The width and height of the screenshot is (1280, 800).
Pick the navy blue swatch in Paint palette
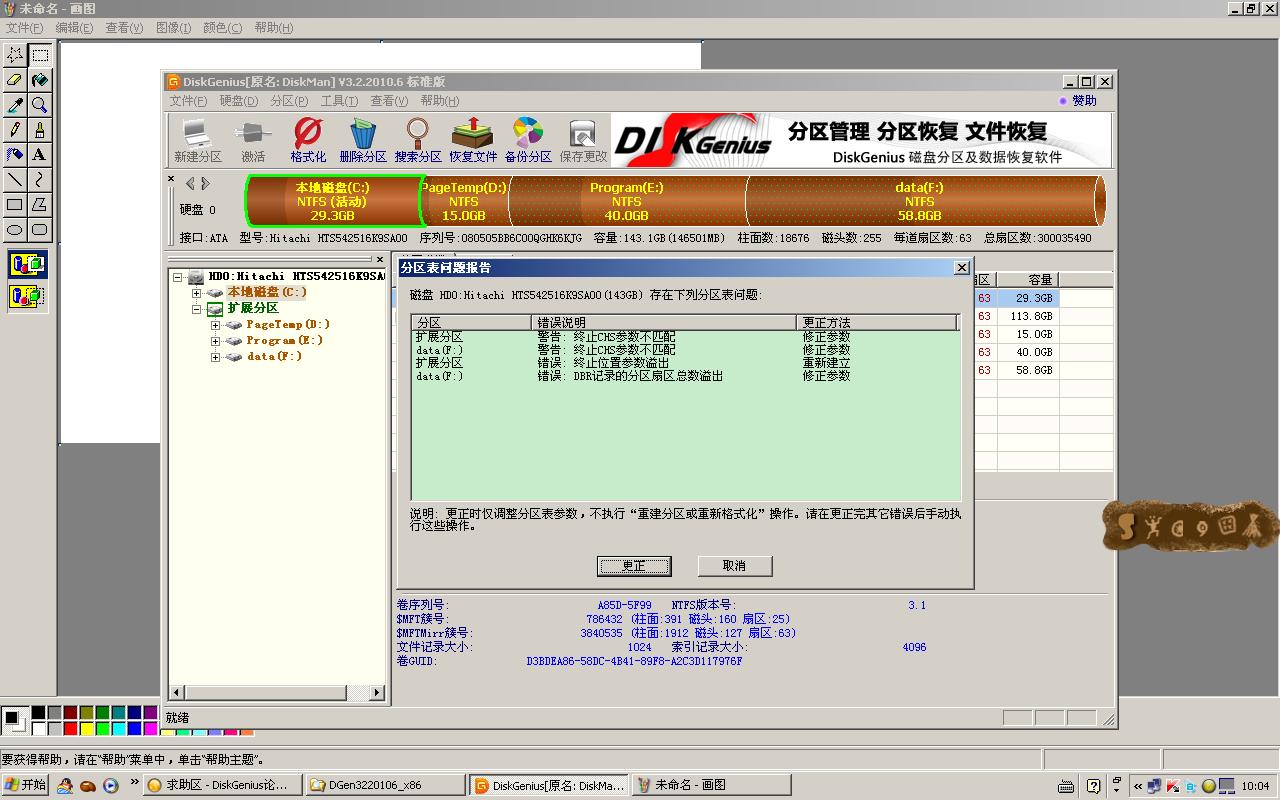(134, 713)
